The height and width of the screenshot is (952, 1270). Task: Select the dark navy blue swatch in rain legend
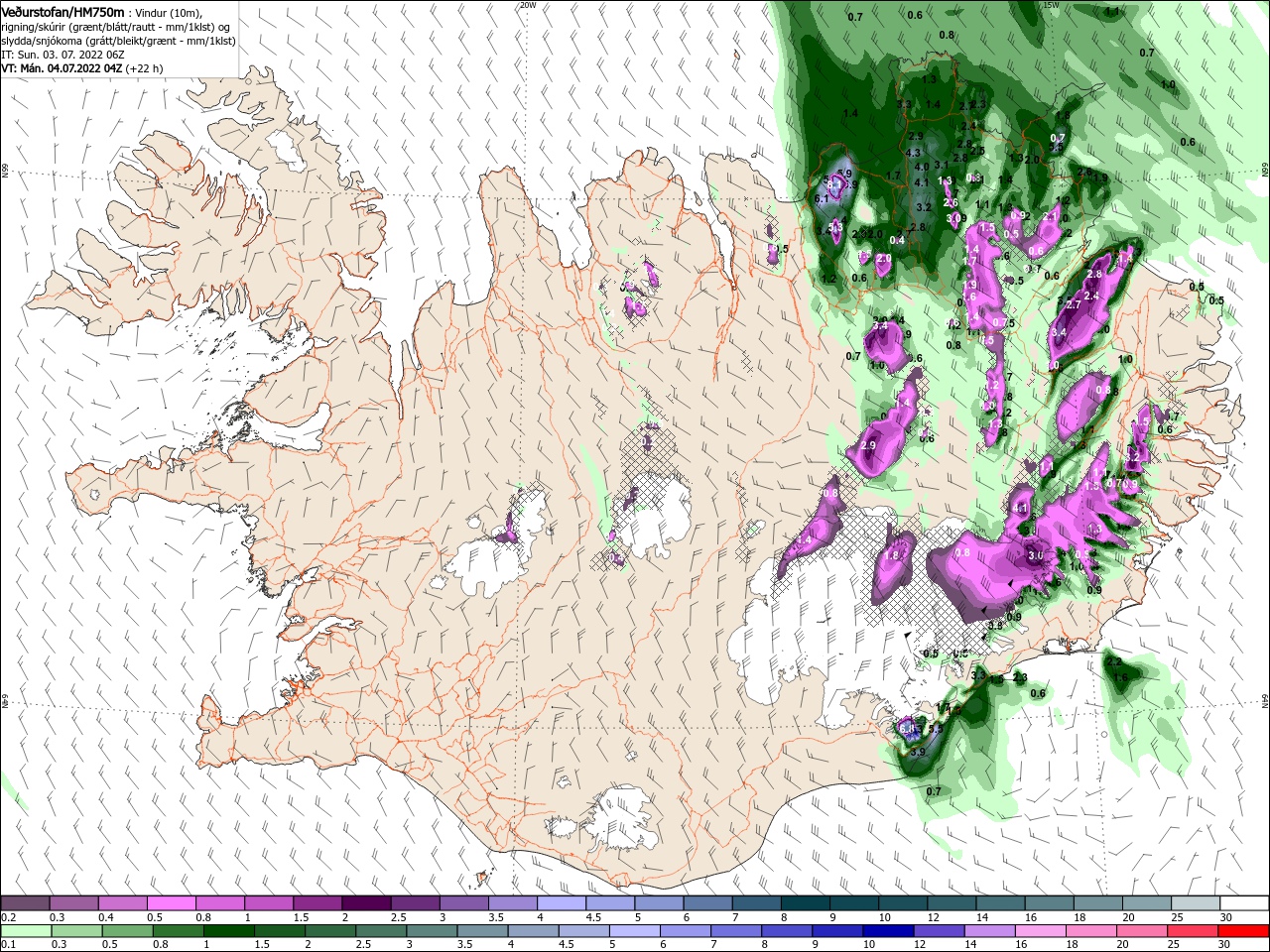886,931
